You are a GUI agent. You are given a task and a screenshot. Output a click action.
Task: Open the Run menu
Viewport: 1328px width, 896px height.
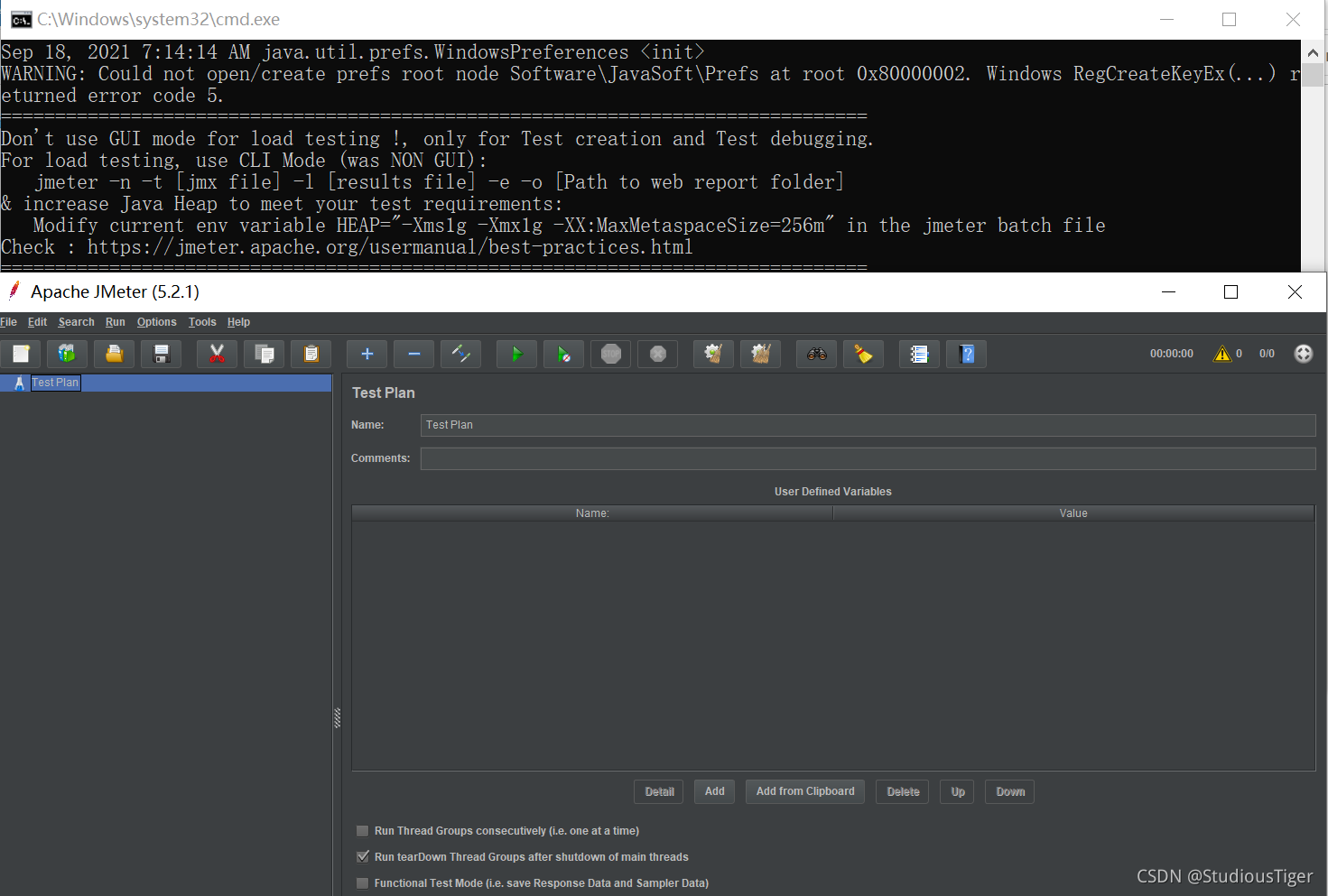click(115, 321)
